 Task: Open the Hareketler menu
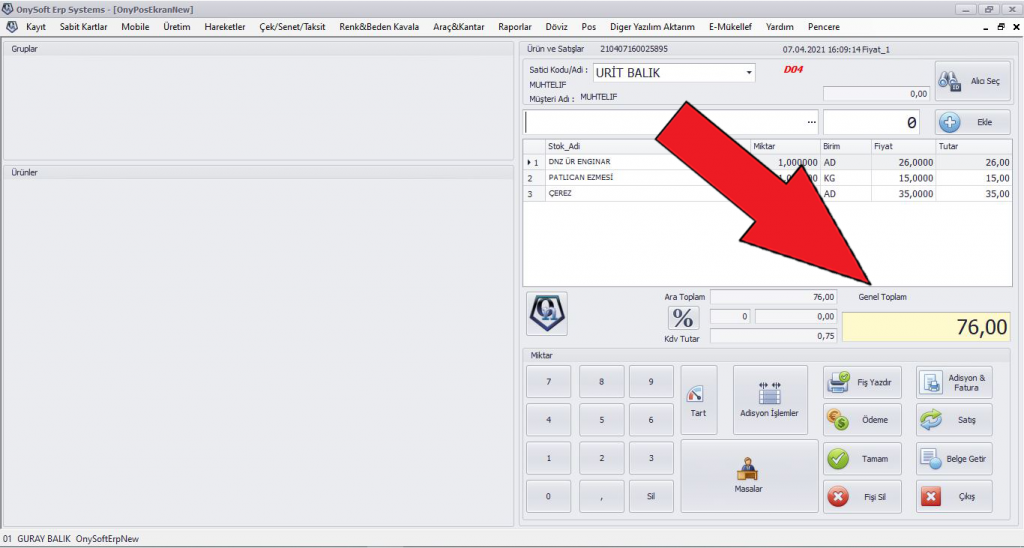click(x=225, y=27)
